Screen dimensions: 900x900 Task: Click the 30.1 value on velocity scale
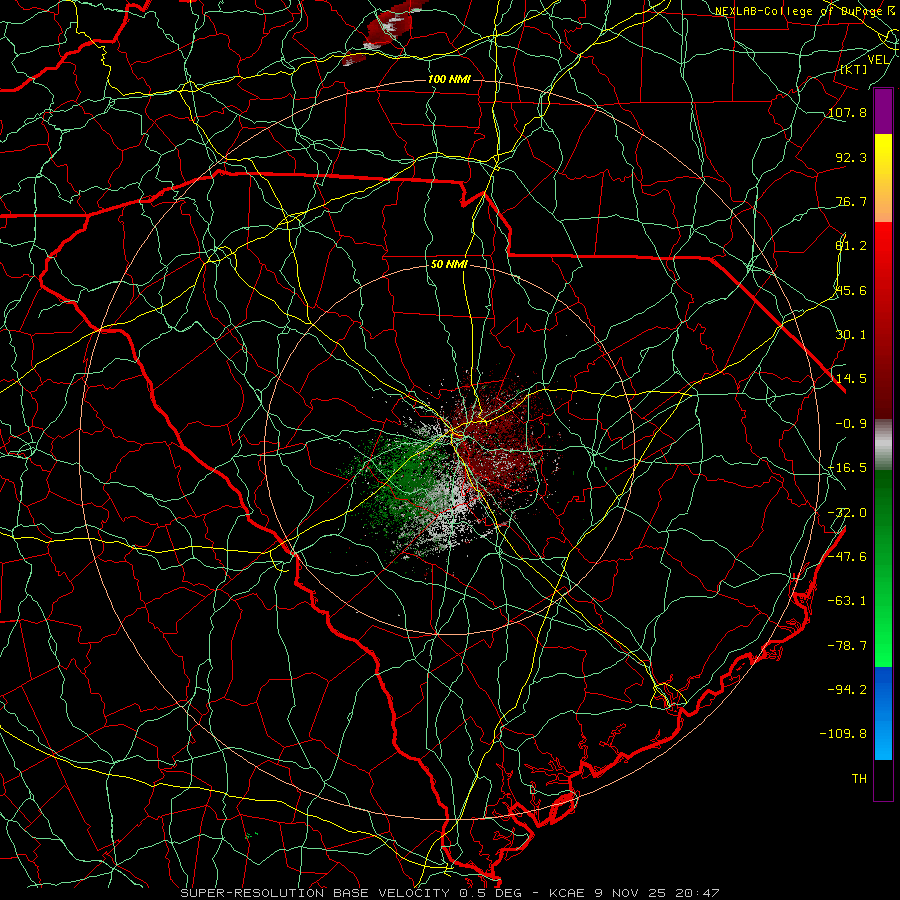pyautogui.click(x=851, y=335)
